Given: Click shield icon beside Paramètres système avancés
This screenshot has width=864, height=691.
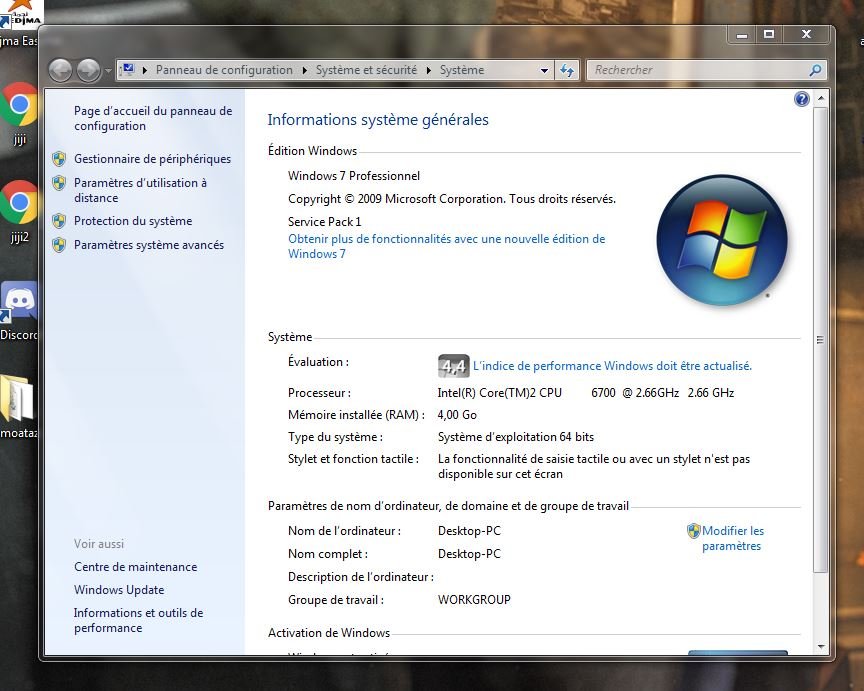Looking at the screenshot, I should click(59, 245).
